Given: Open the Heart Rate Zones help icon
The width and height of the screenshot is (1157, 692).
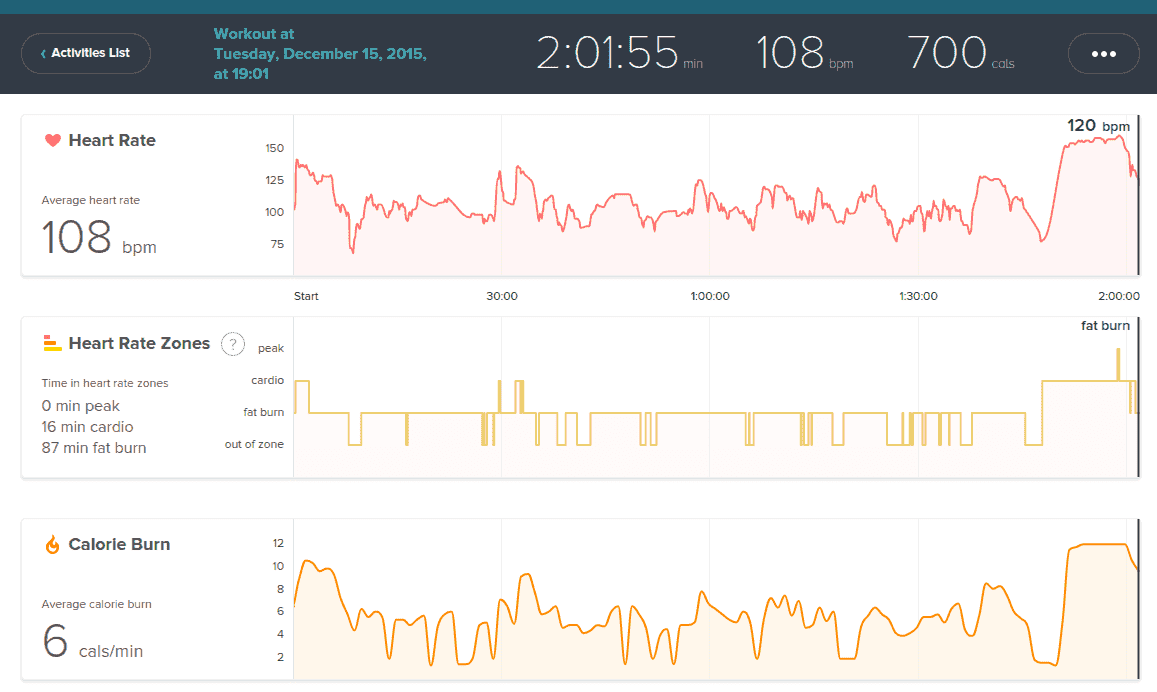Looking at the screenshot, I should coord(232,344).
